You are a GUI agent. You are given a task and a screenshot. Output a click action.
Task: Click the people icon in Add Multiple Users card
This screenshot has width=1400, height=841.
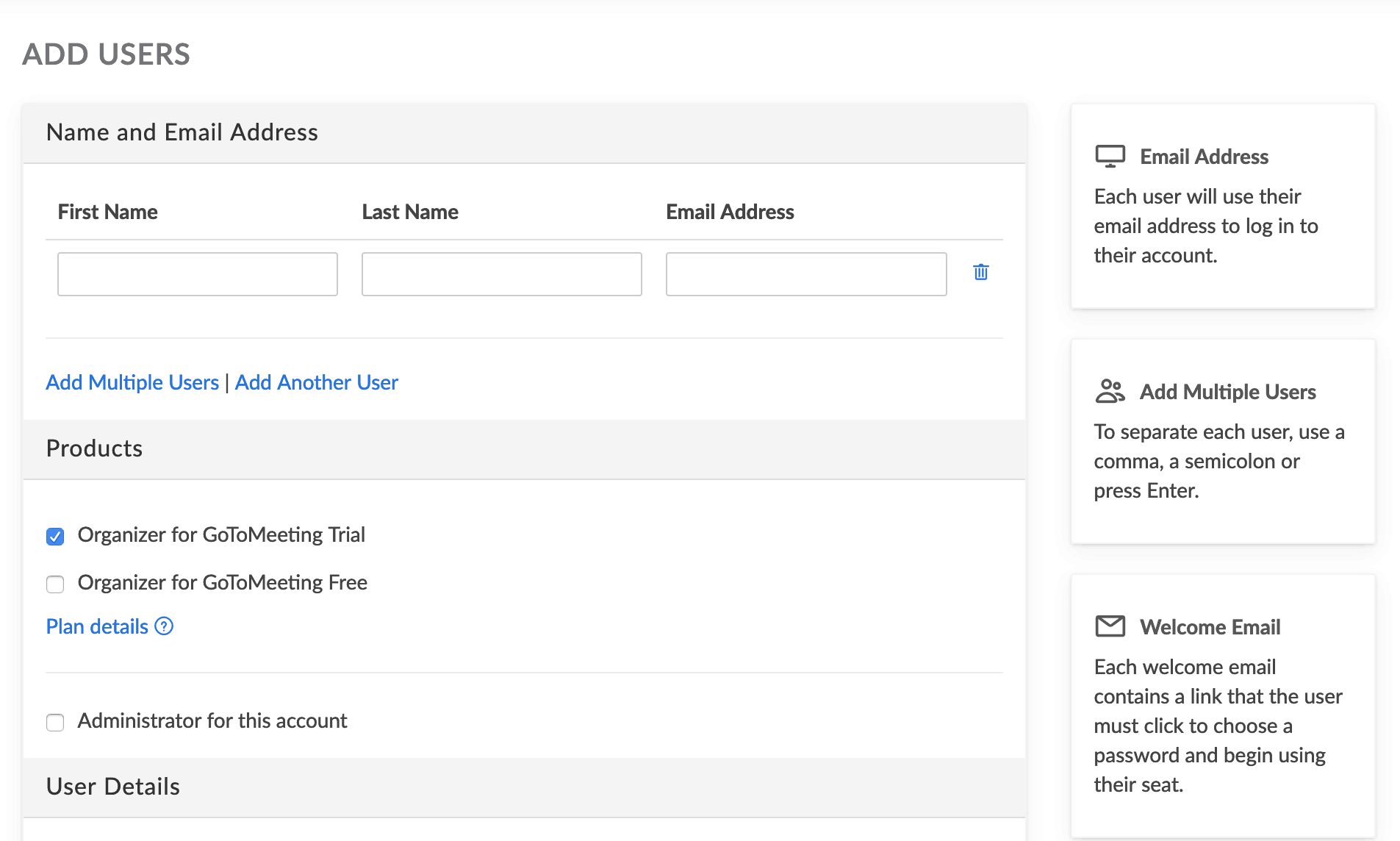click(x=1110, y=391)
